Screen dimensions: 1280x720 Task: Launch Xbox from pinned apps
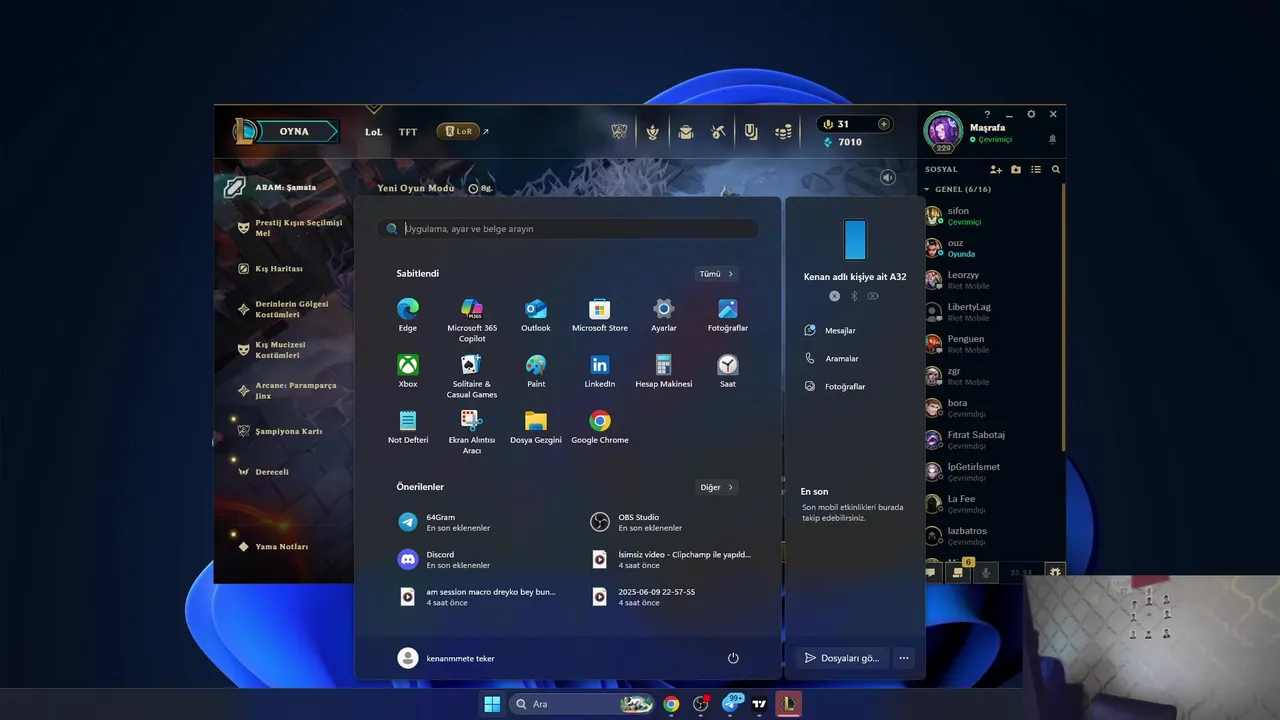pyautogui.click(x=408, y=371)
